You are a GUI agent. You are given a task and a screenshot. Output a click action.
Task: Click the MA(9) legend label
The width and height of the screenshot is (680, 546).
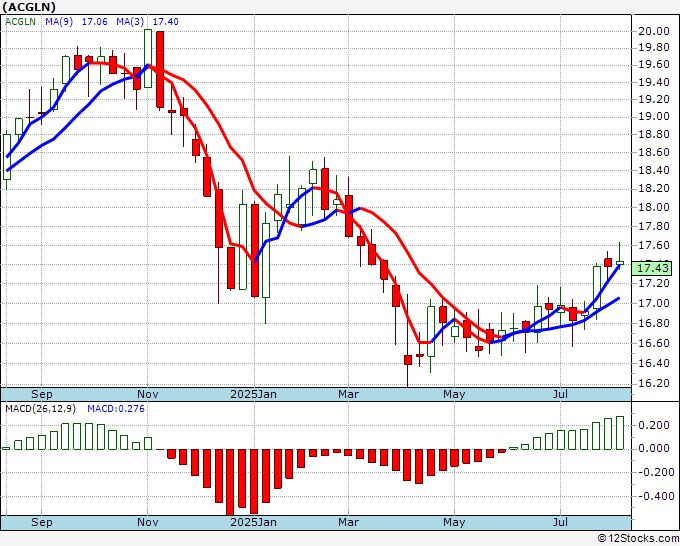tap(59, 22)
